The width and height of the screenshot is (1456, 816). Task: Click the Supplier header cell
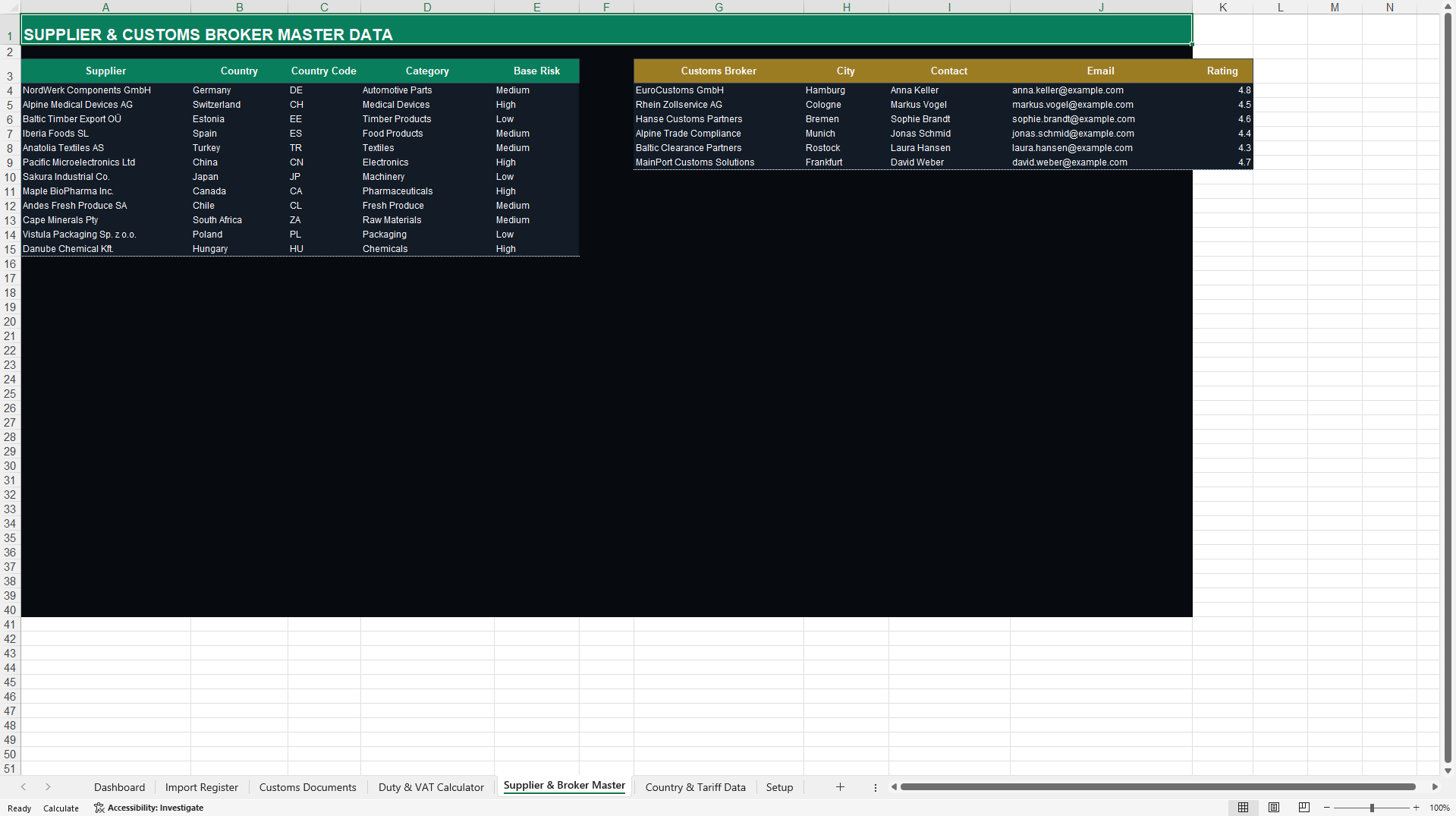105,71
